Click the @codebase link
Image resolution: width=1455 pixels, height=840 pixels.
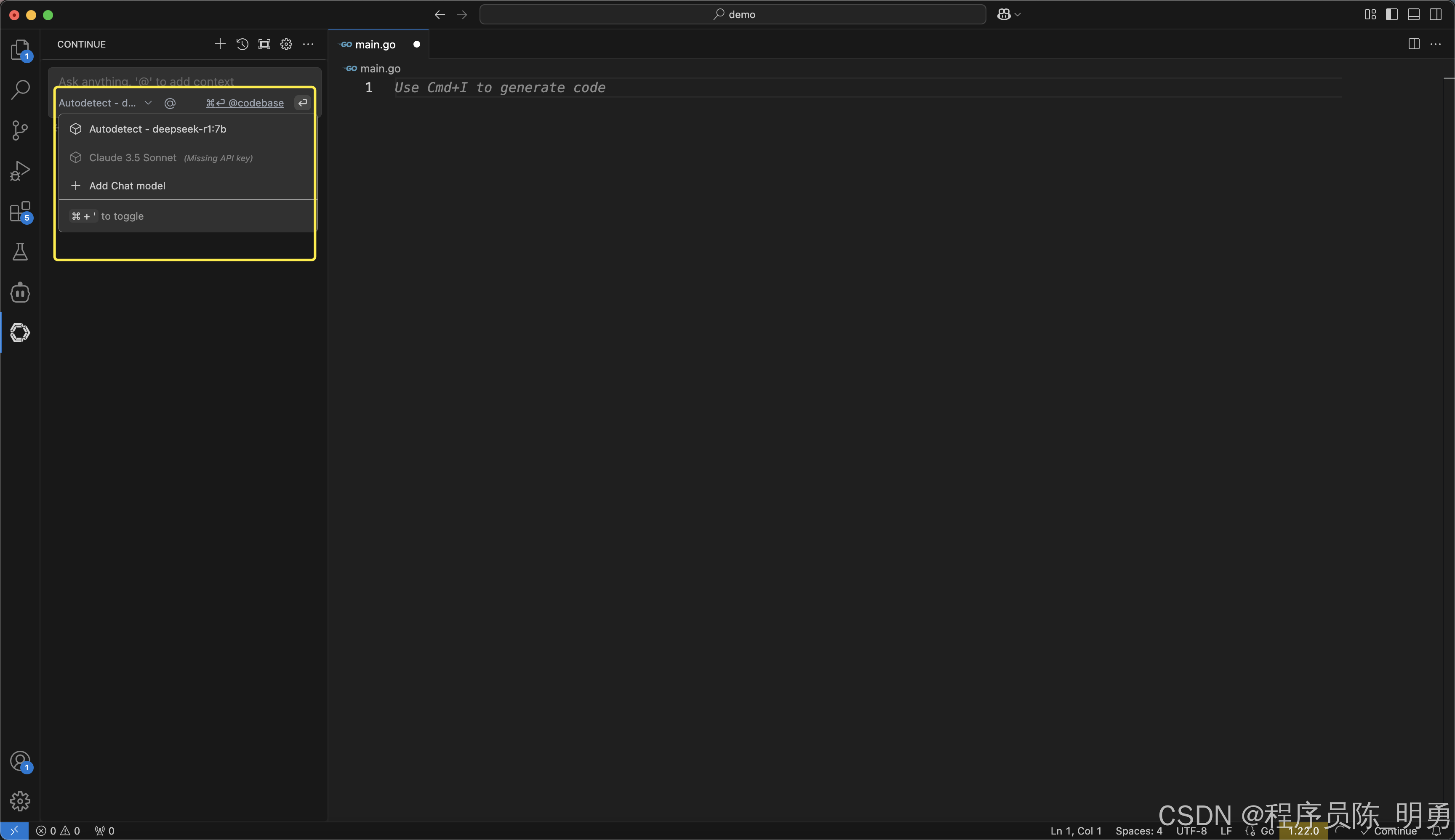pos(256,103)
